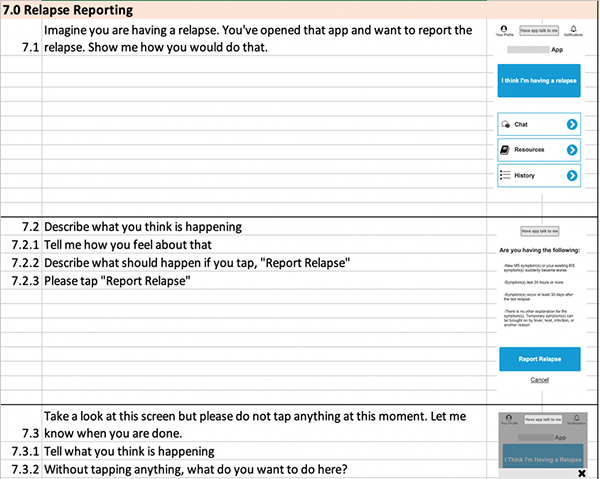
Task: Open the Resources row arrow
Action: [x=572, y=150]
